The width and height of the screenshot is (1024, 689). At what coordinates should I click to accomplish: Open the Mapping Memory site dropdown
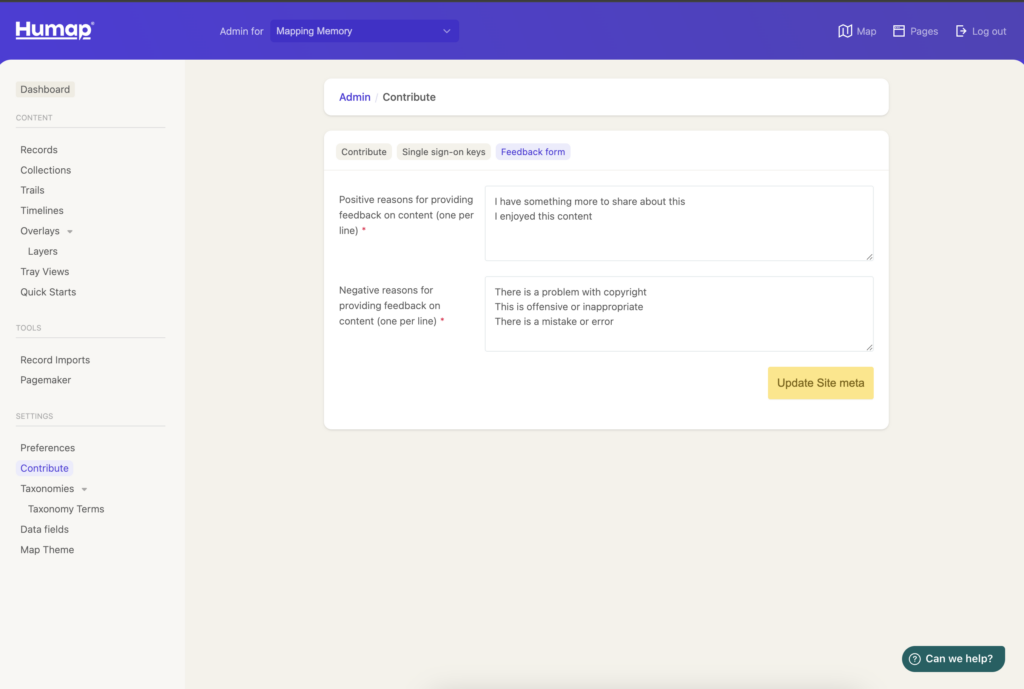coord(364,31)
